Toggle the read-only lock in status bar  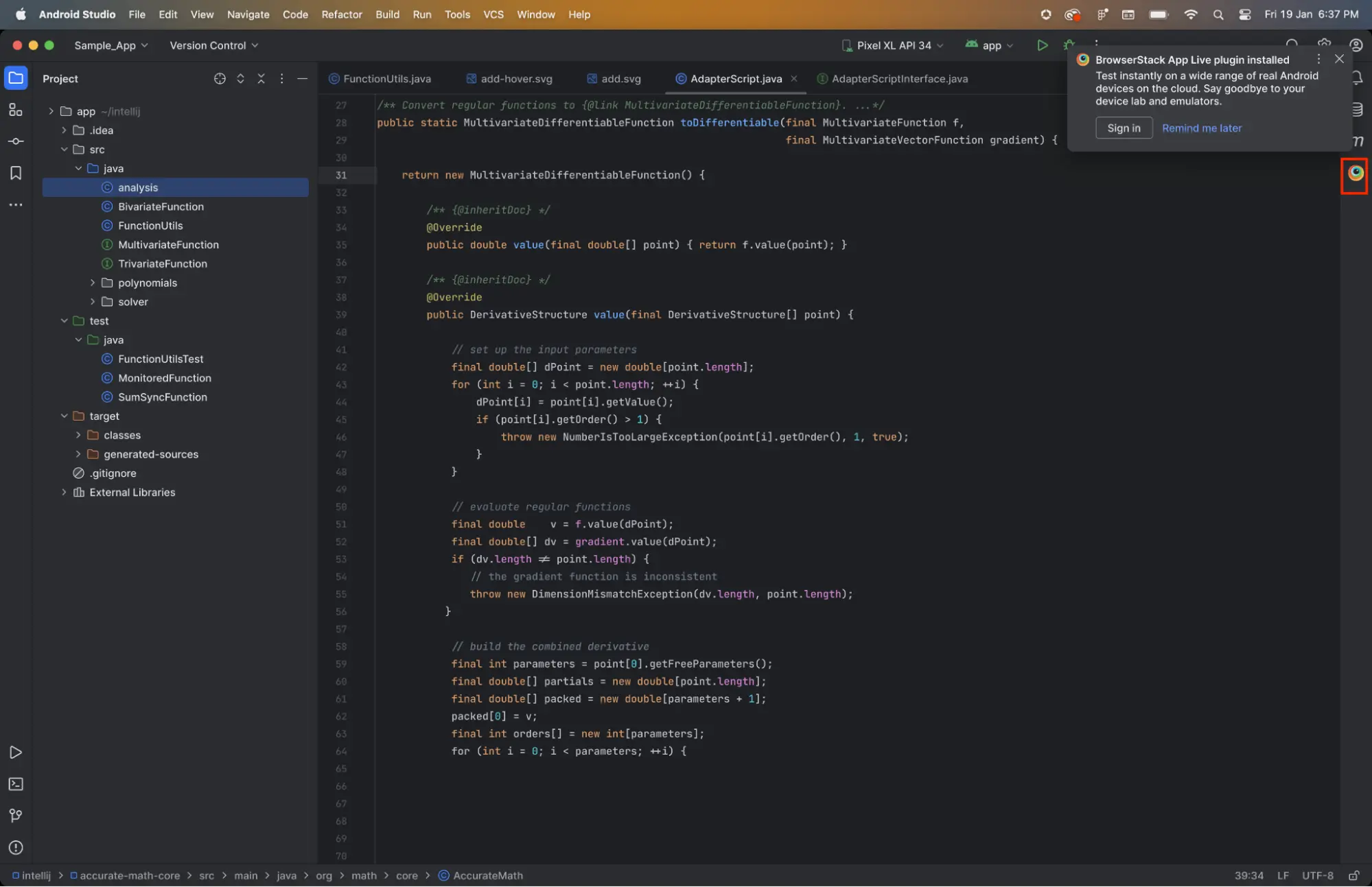[1353, 875]
